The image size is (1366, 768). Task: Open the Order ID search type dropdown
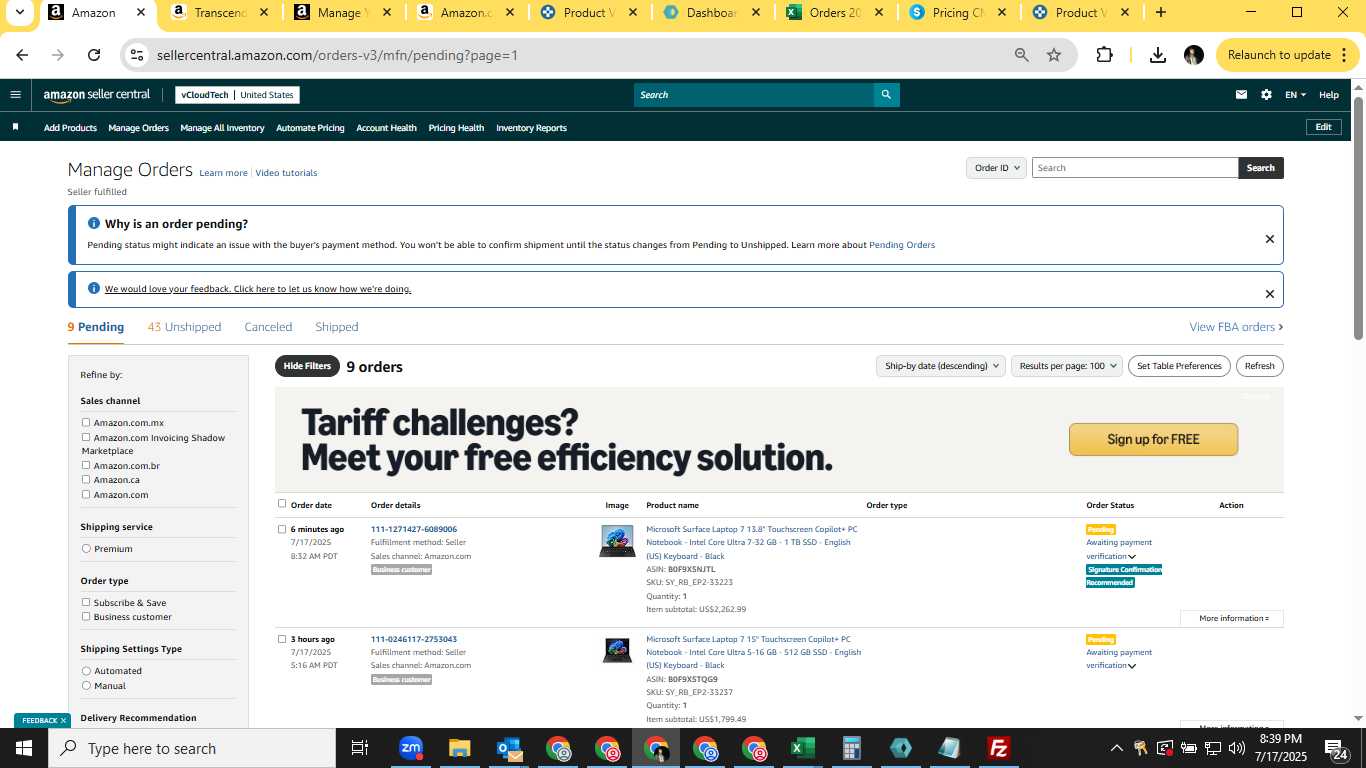coord(997,168)
